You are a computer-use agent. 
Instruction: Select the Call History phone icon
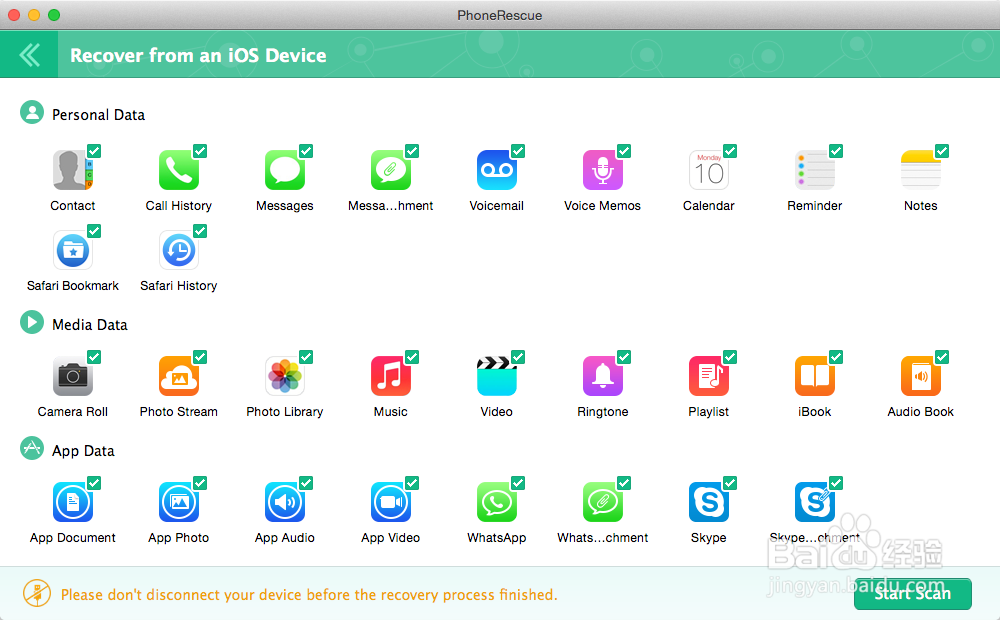[x=179, y=170]
